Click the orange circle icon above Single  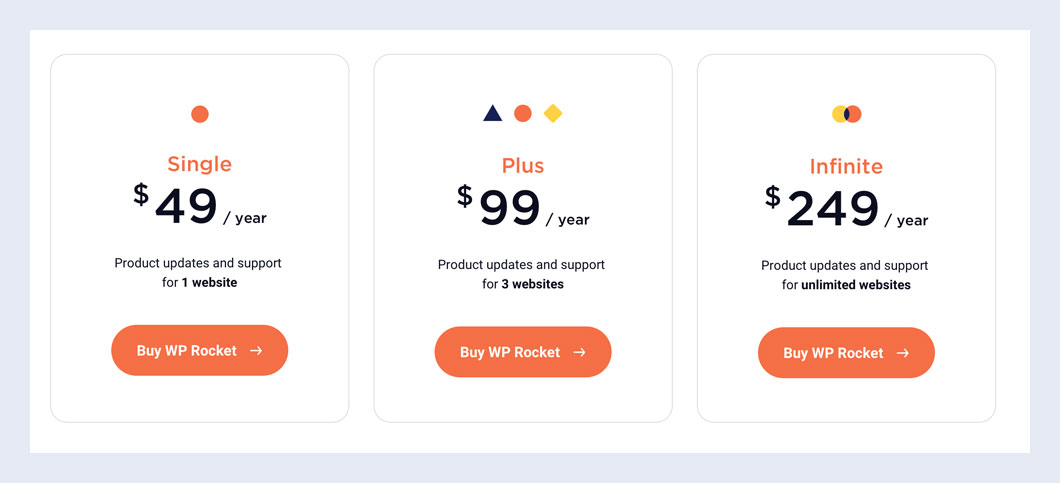[x=200, y=114]
